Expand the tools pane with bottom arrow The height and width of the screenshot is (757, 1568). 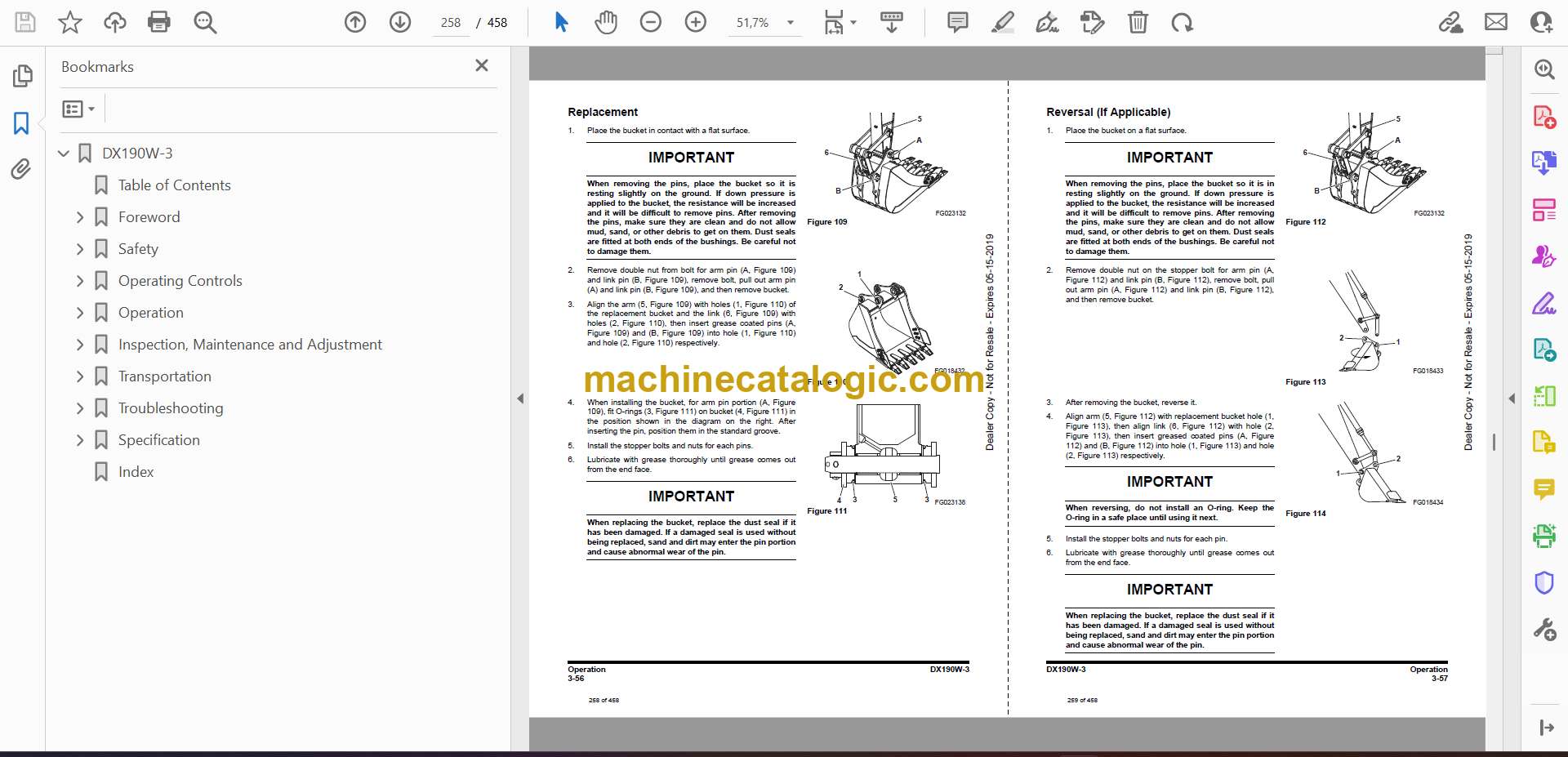[1546, 728]
